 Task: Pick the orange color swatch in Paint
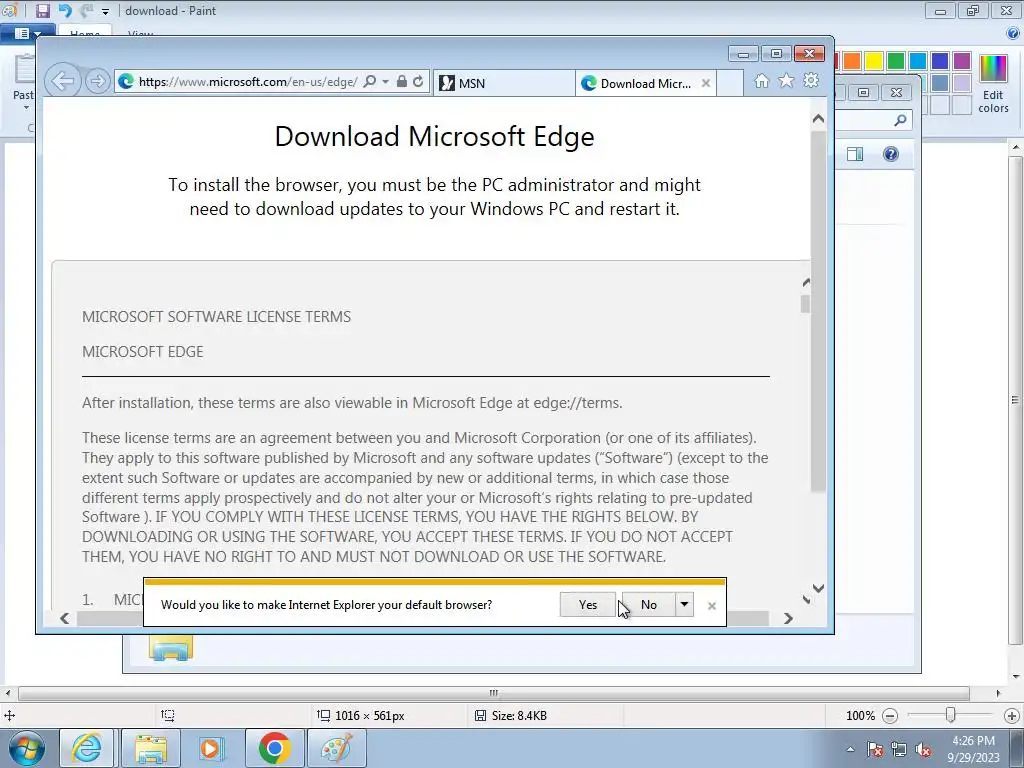coord(852,61)
